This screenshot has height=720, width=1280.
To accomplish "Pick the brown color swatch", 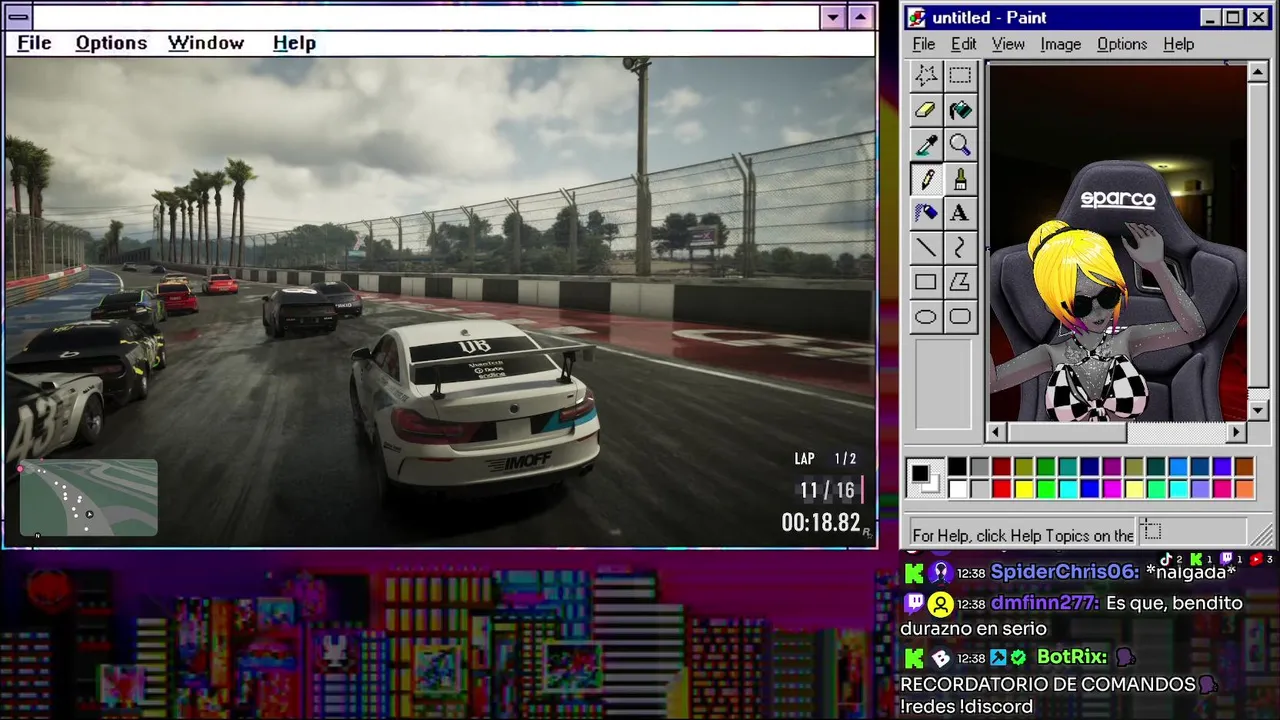I will point(1244,467).
